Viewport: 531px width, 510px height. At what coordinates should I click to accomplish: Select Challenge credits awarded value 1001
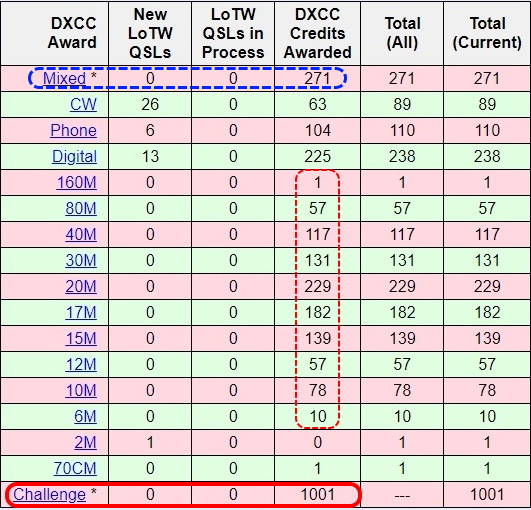tap(318, 494)
